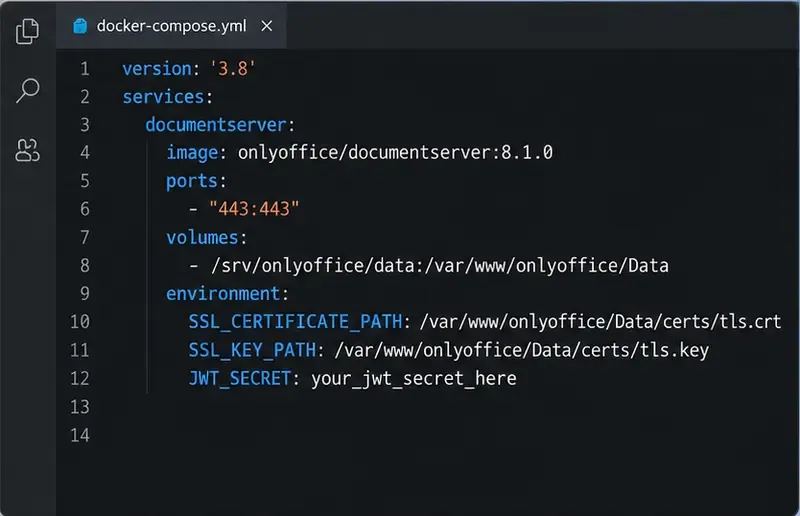Click the 'ports' key
Screen dimensions: 800x516
click(192, 182)
